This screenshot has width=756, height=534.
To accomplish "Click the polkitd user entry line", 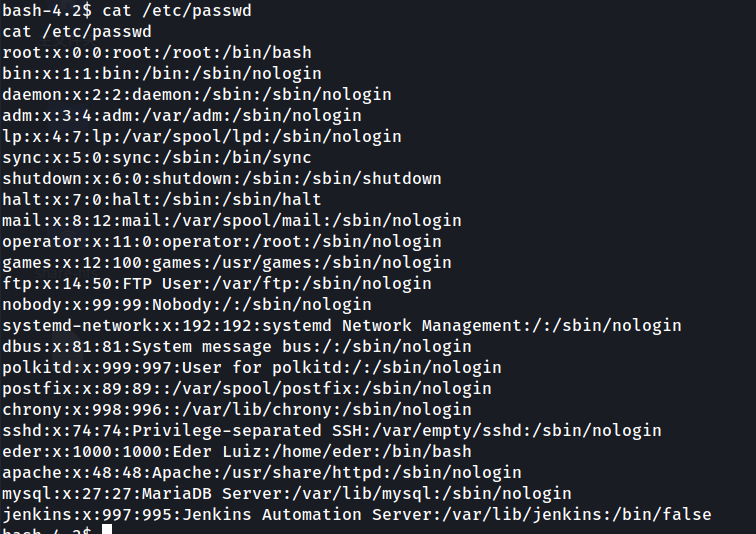I will click(251, 367).
